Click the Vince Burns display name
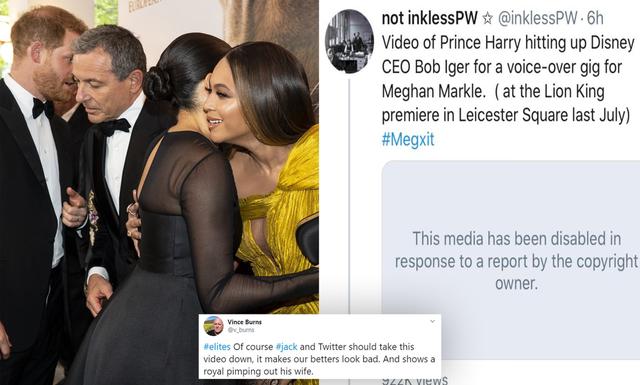Image resolution: width=640 pixels, height=385 pixels. pos(244,322)
